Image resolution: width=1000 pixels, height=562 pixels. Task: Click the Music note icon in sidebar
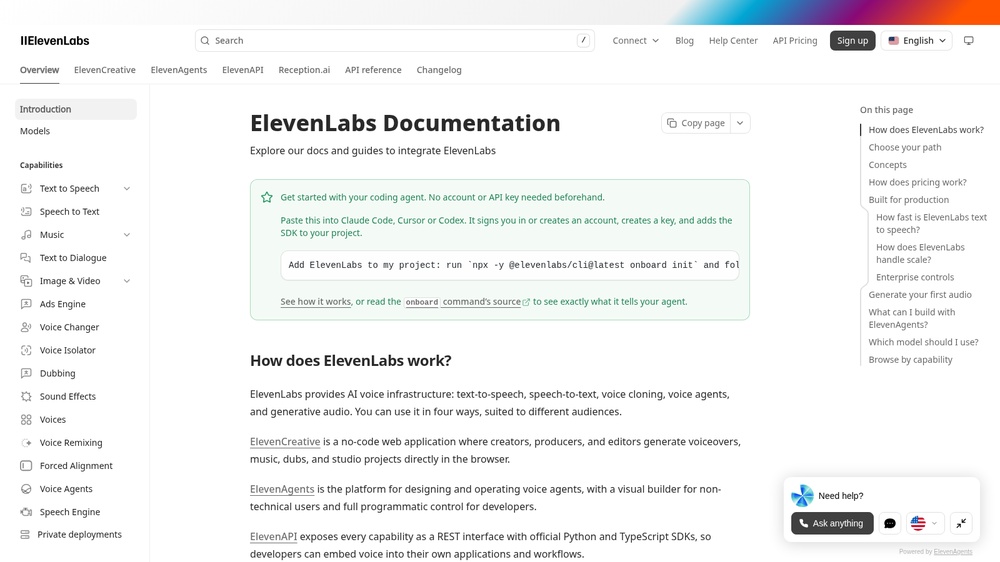click(x=26, y=235)
